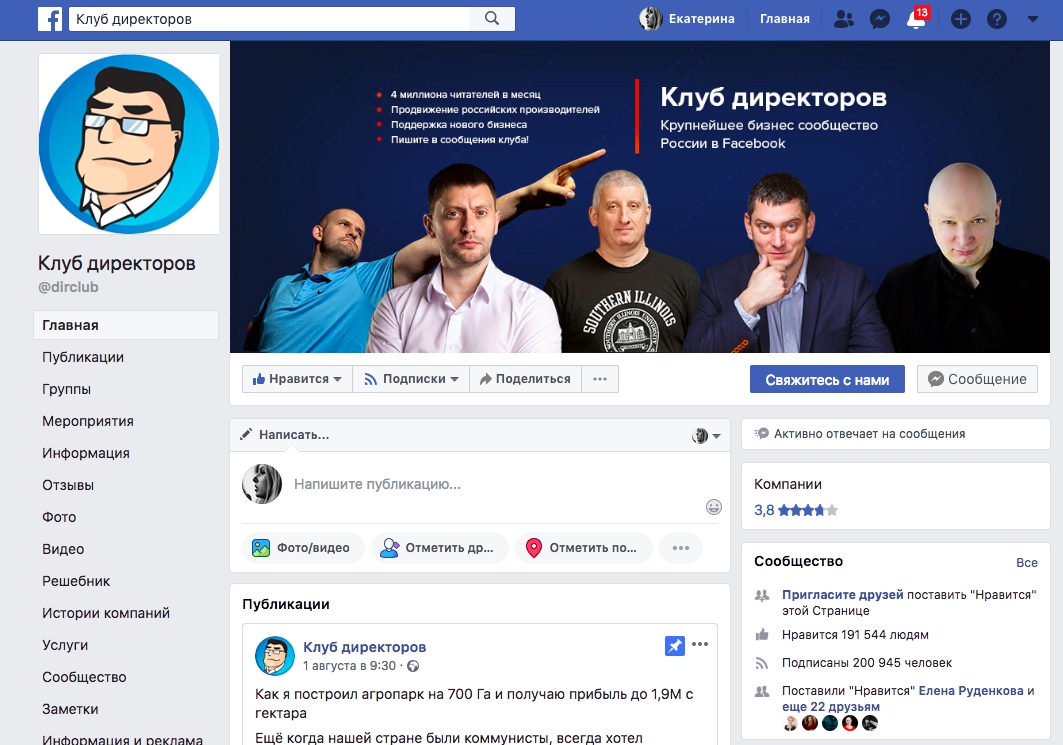
Task: Click the @dirclub page username
Action: pos(68,287)
